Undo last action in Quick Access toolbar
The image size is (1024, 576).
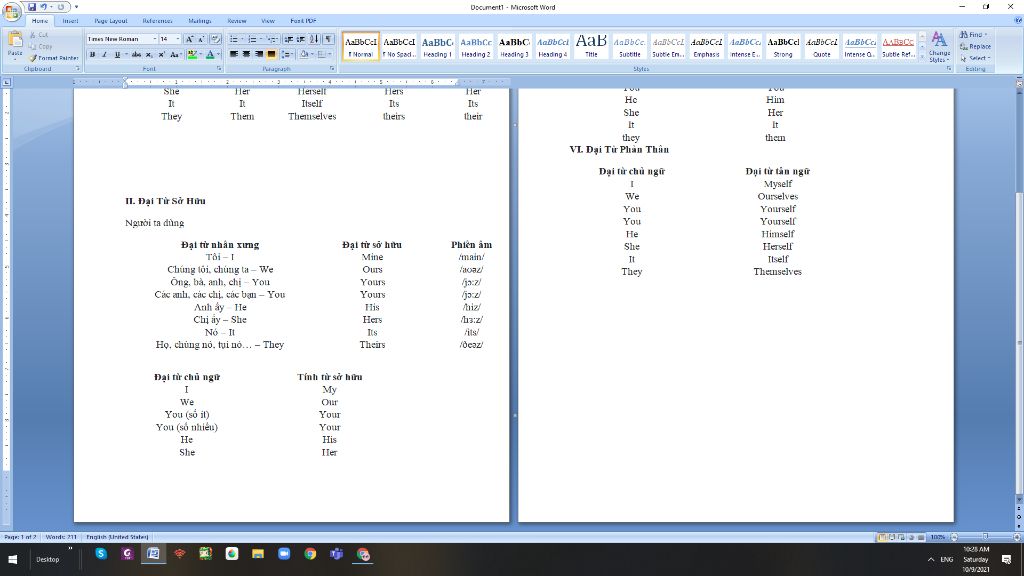(x=44, y=7)
